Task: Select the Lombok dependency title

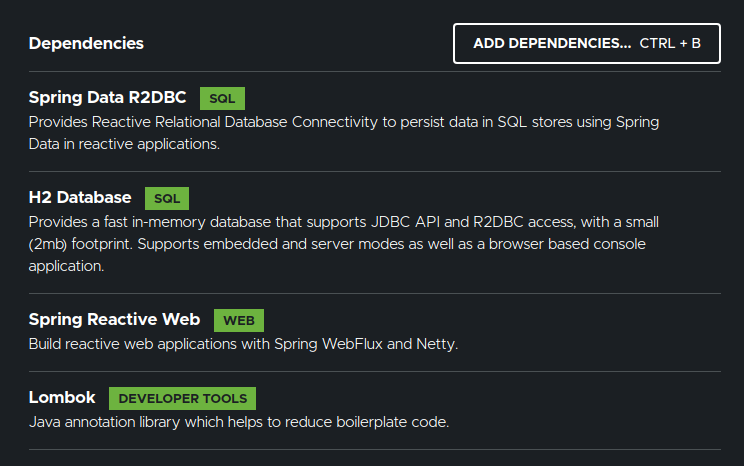Action: [x=62, y=397]
